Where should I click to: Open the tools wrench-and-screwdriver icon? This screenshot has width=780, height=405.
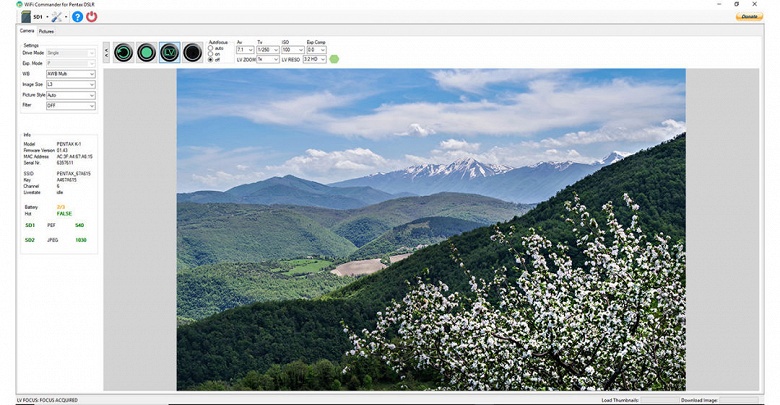coord(57,17)
